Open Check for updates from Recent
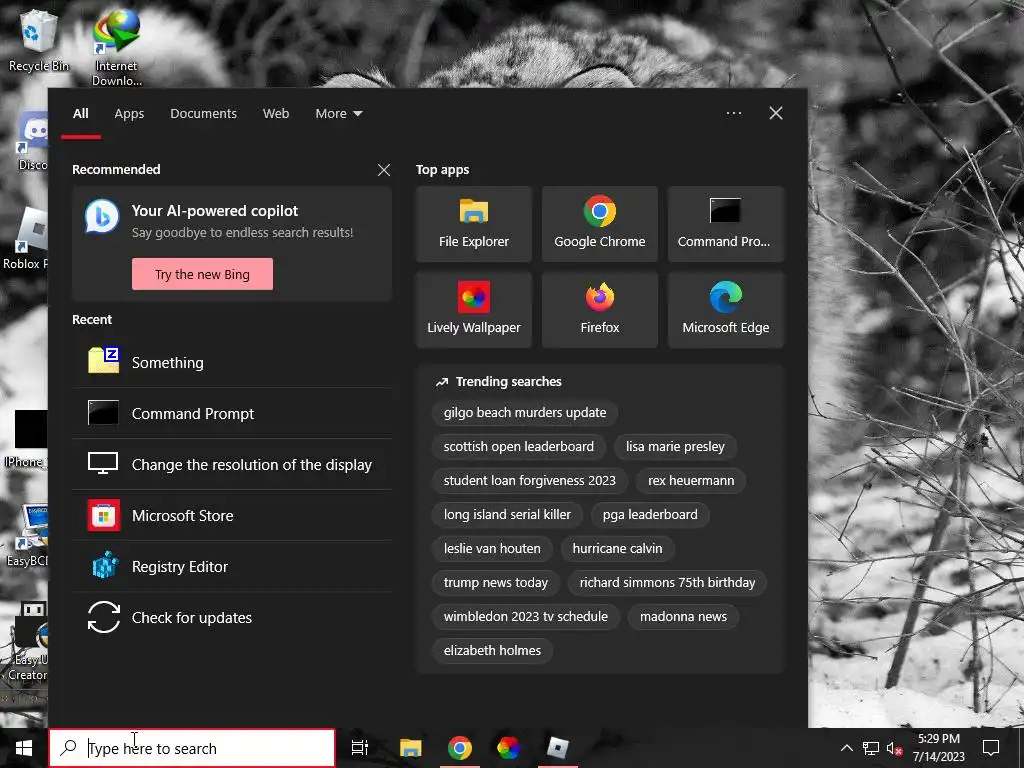Screen dimensions: 1024x768 pos(232,617)
